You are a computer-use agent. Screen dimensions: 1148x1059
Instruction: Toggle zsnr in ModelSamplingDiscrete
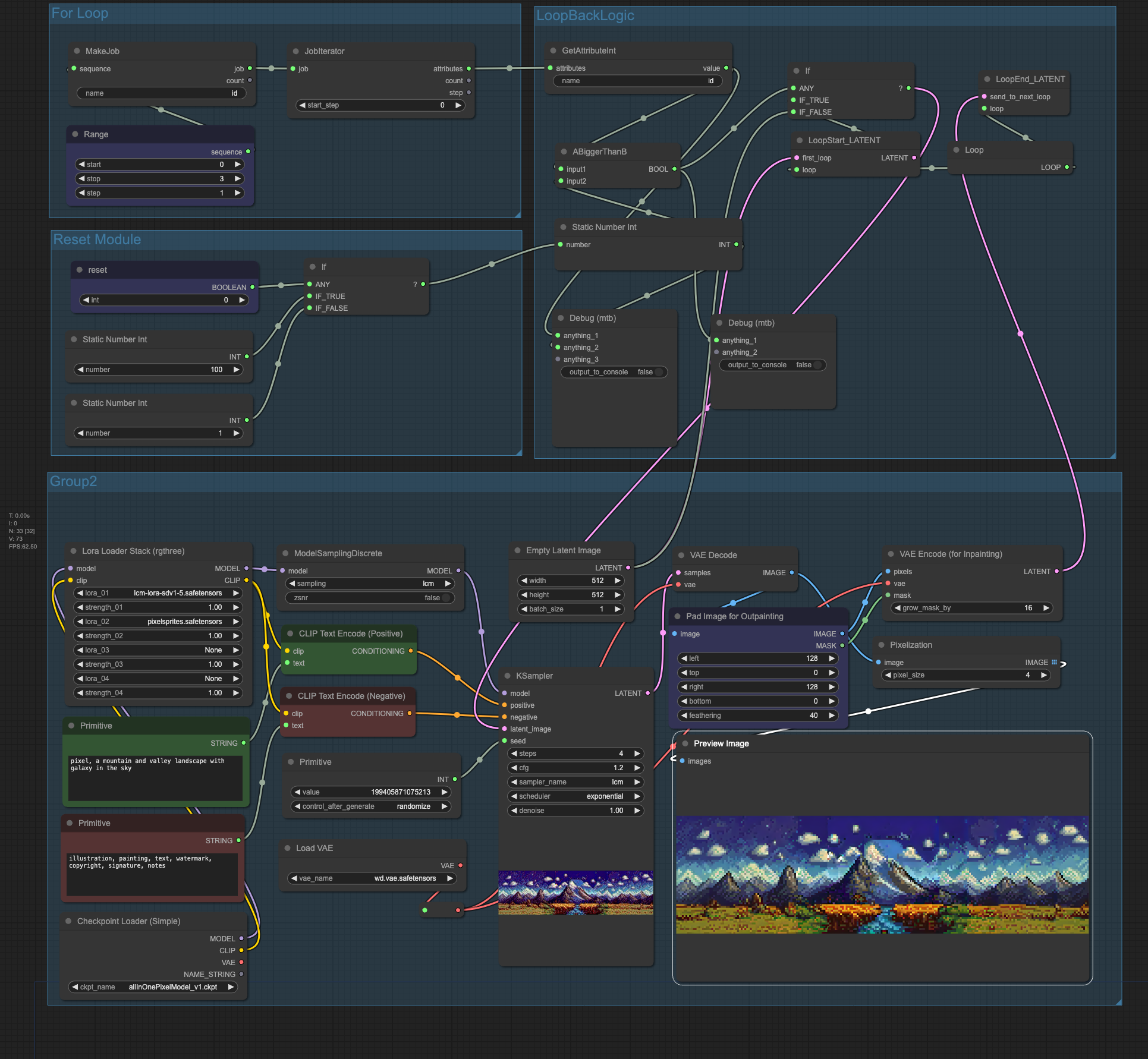[370, 598]
